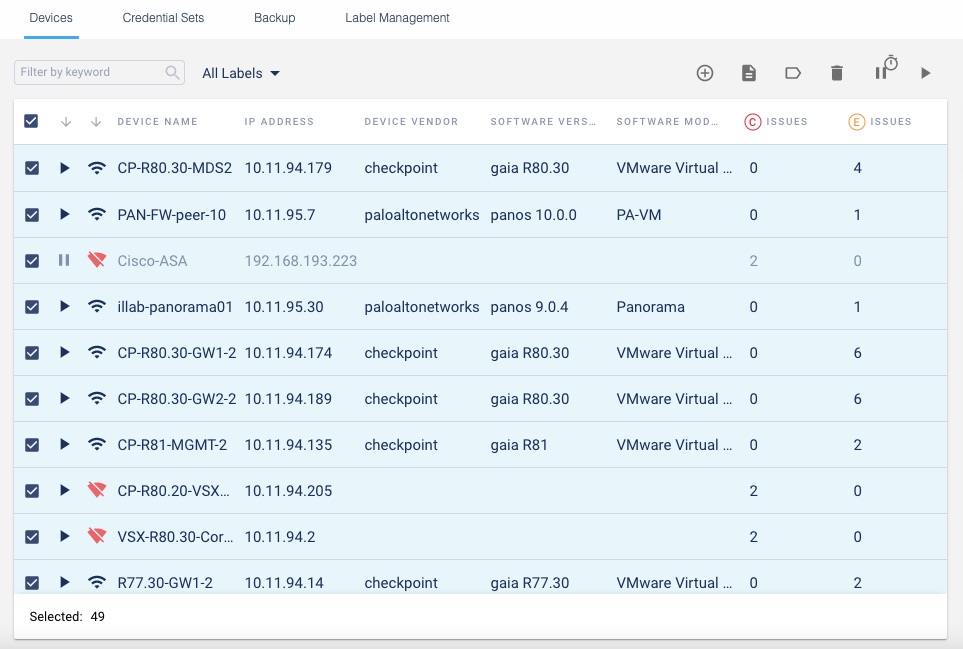Click the Filter by keyword field
The height and width of the screenshot is (649, 963).
[x=88, y=72]
